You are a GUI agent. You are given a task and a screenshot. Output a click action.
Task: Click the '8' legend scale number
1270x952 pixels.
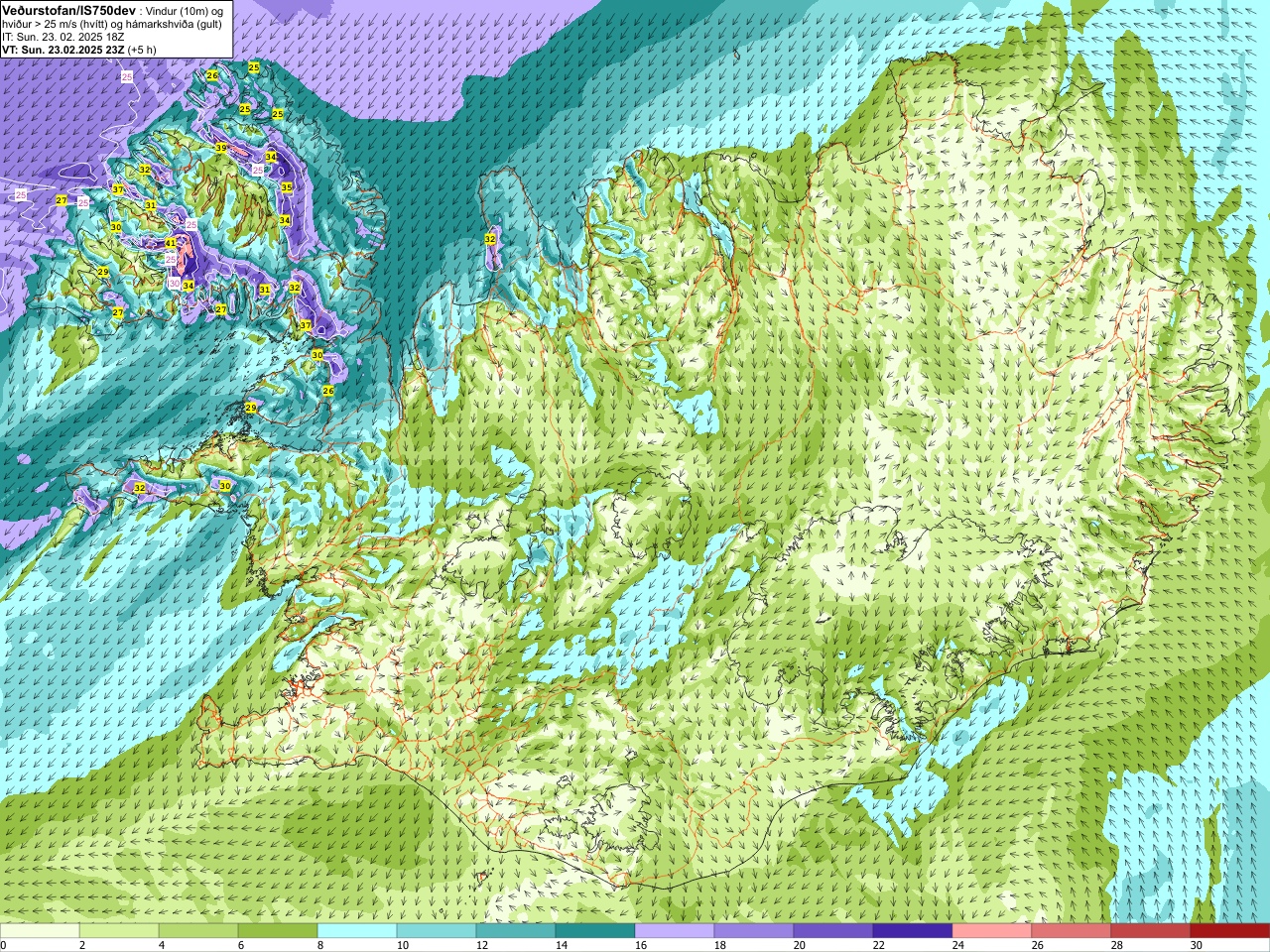click(320, 945)
